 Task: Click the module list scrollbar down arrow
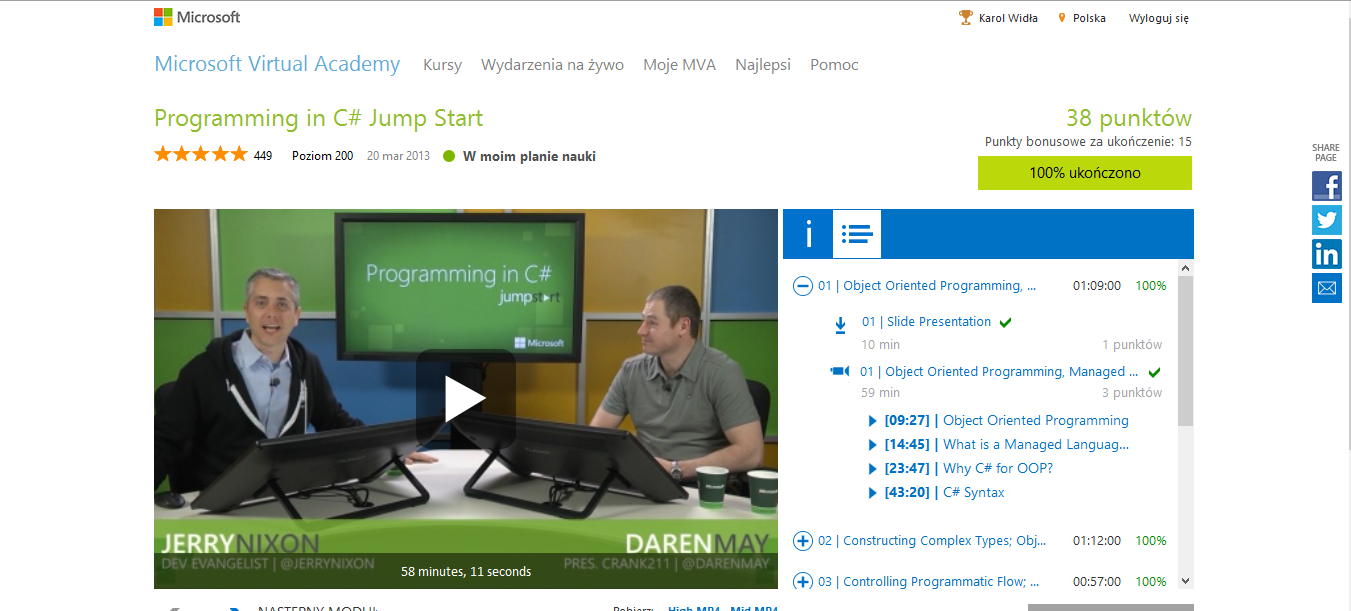1185,581
